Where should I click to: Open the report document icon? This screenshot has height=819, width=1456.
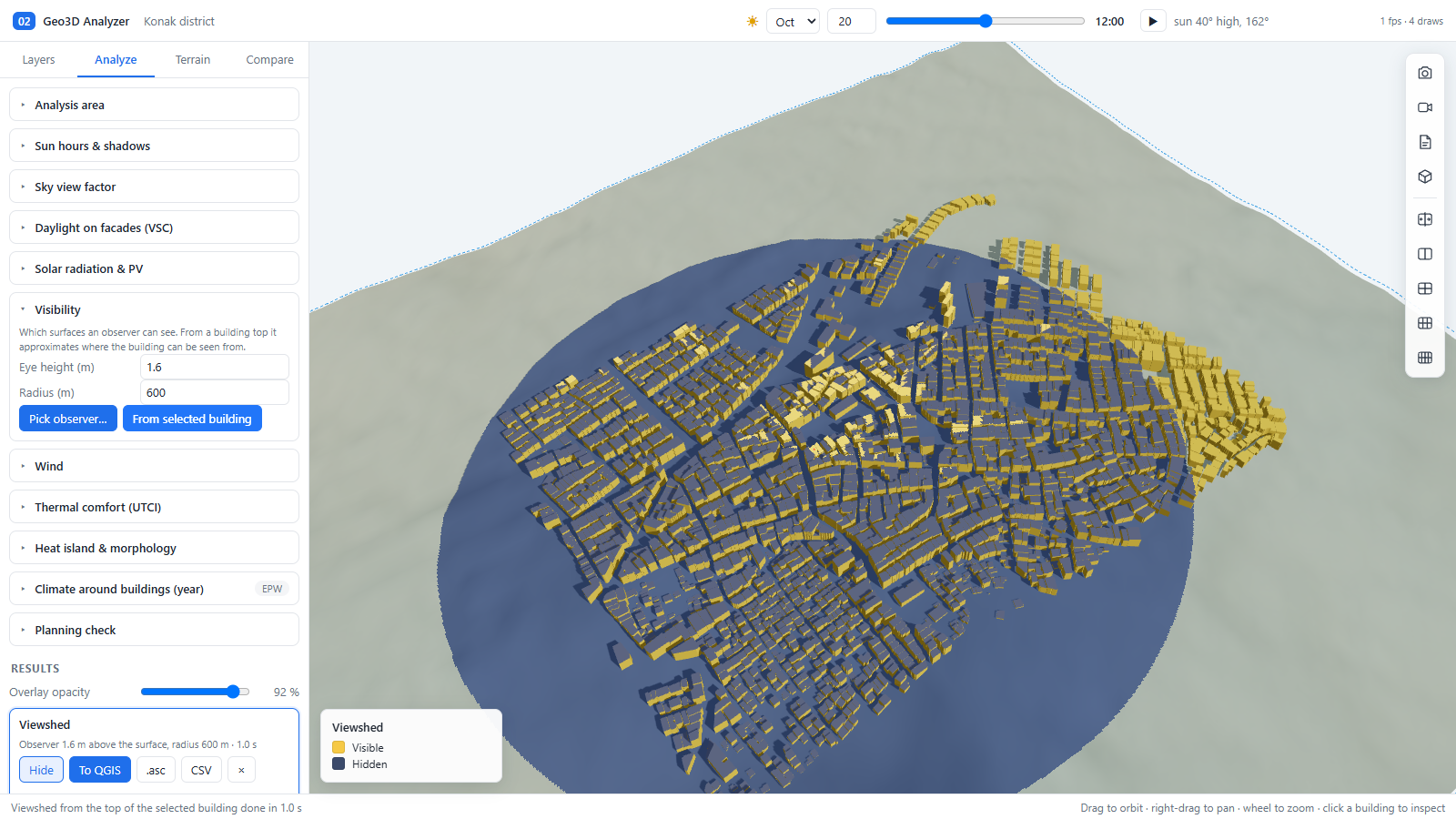coord(1425,142)
